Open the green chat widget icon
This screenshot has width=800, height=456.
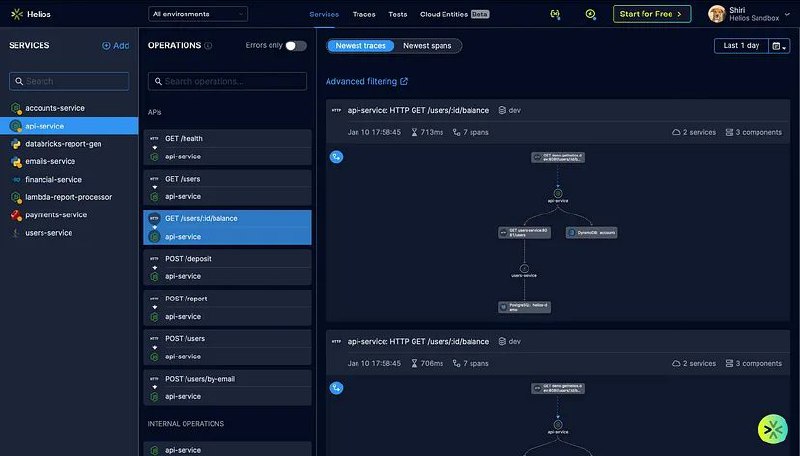(772, 429)
